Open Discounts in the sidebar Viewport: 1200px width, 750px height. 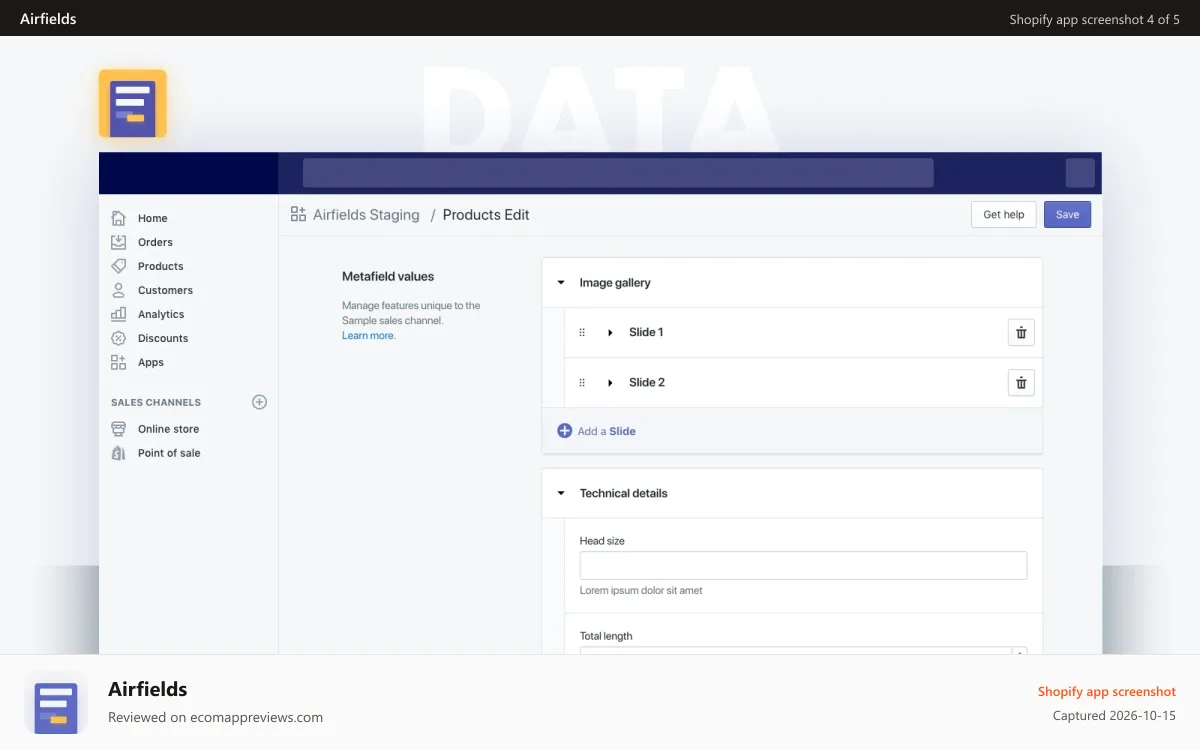click(x=163, y=338)
